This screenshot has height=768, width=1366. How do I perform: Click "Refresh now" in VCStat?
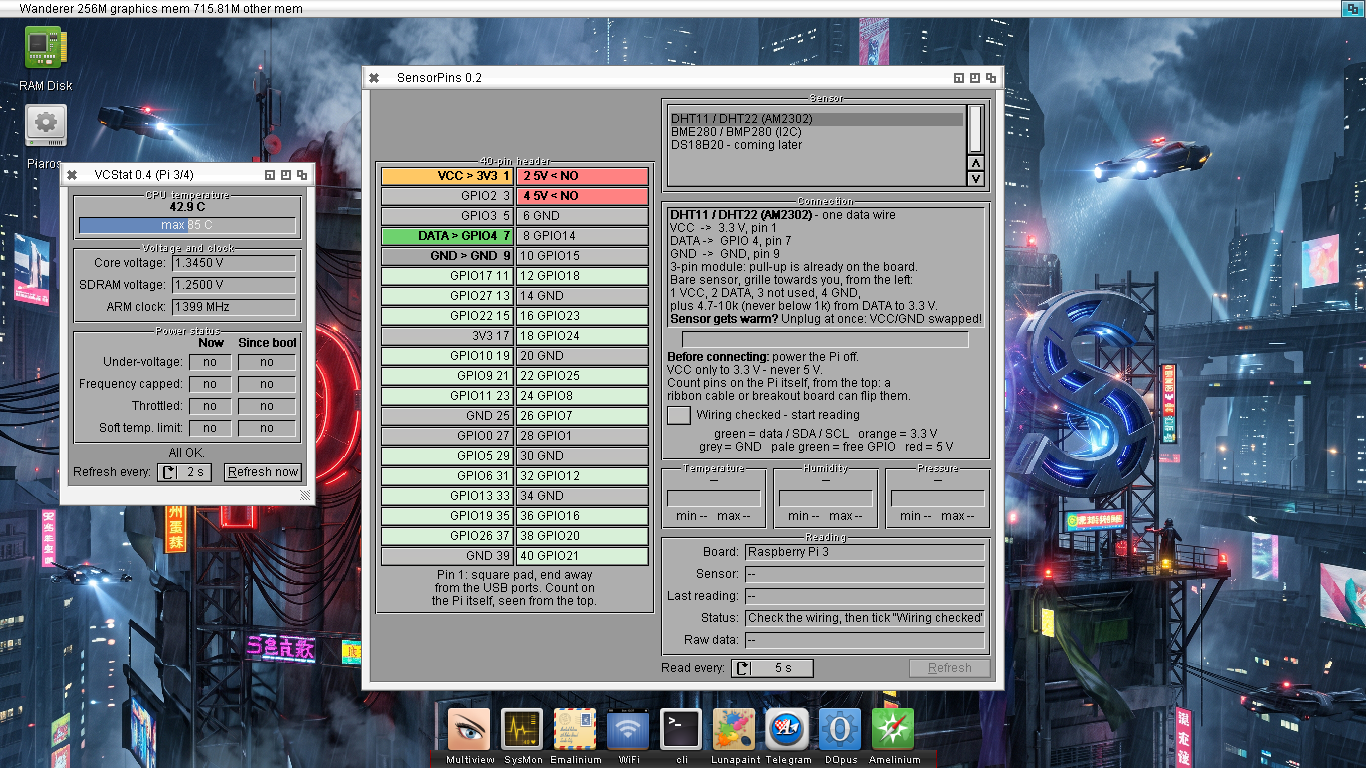tap(262, 472)
